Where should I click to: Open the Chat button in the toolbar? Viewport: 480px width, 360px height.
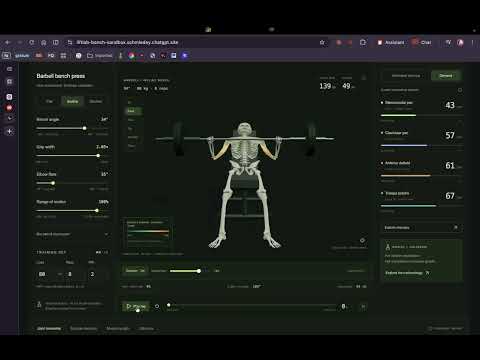click(422, 42)
